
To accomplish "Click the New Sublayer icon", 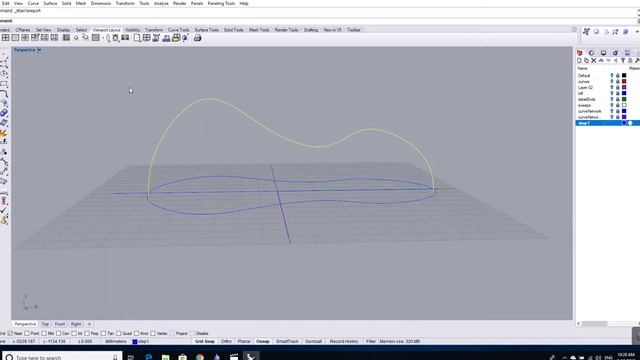I will click(x=587, y=60).
